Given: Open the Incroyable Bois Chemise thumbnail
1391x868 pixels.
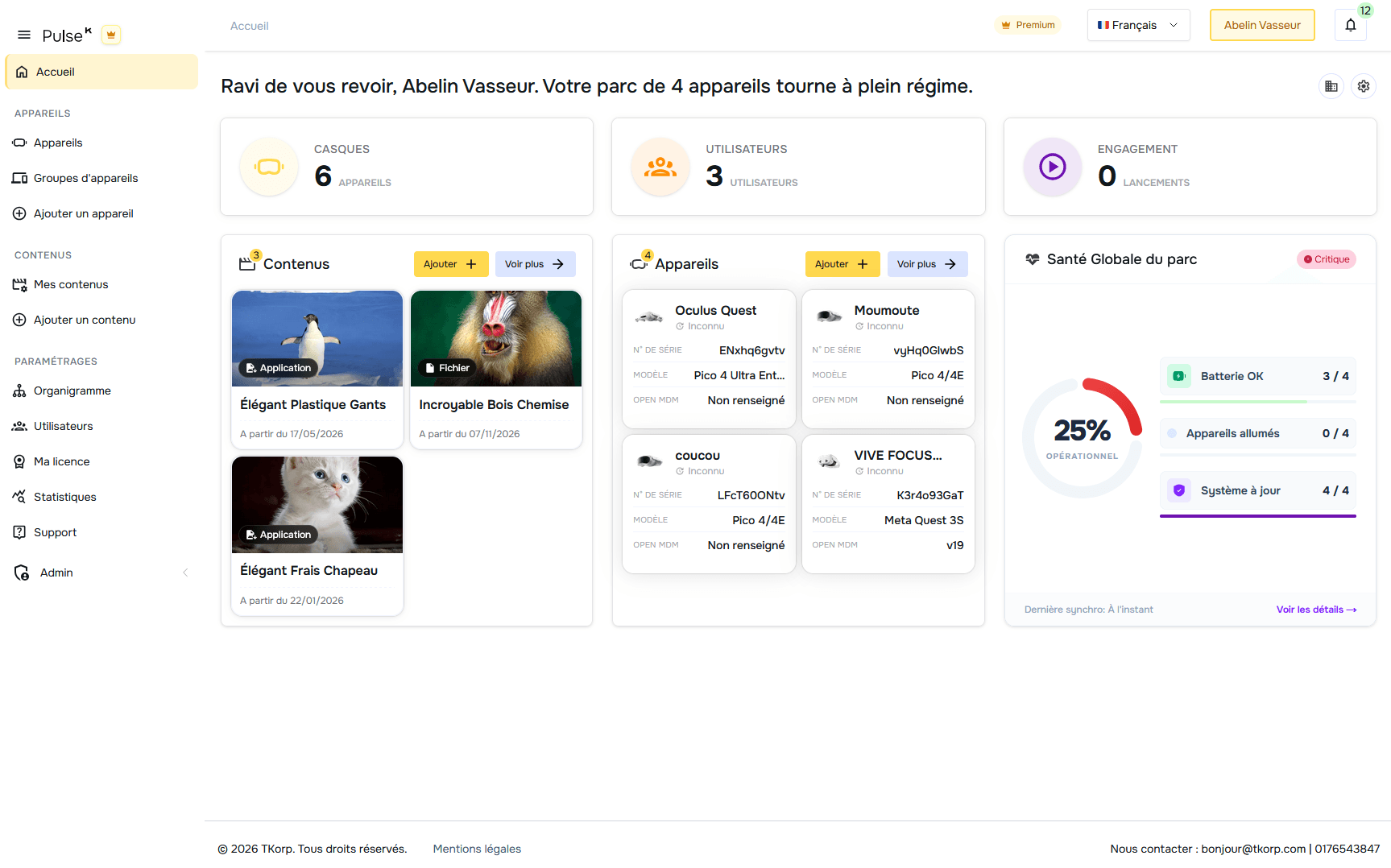Looking at the screenshot, I should point(495,338).
